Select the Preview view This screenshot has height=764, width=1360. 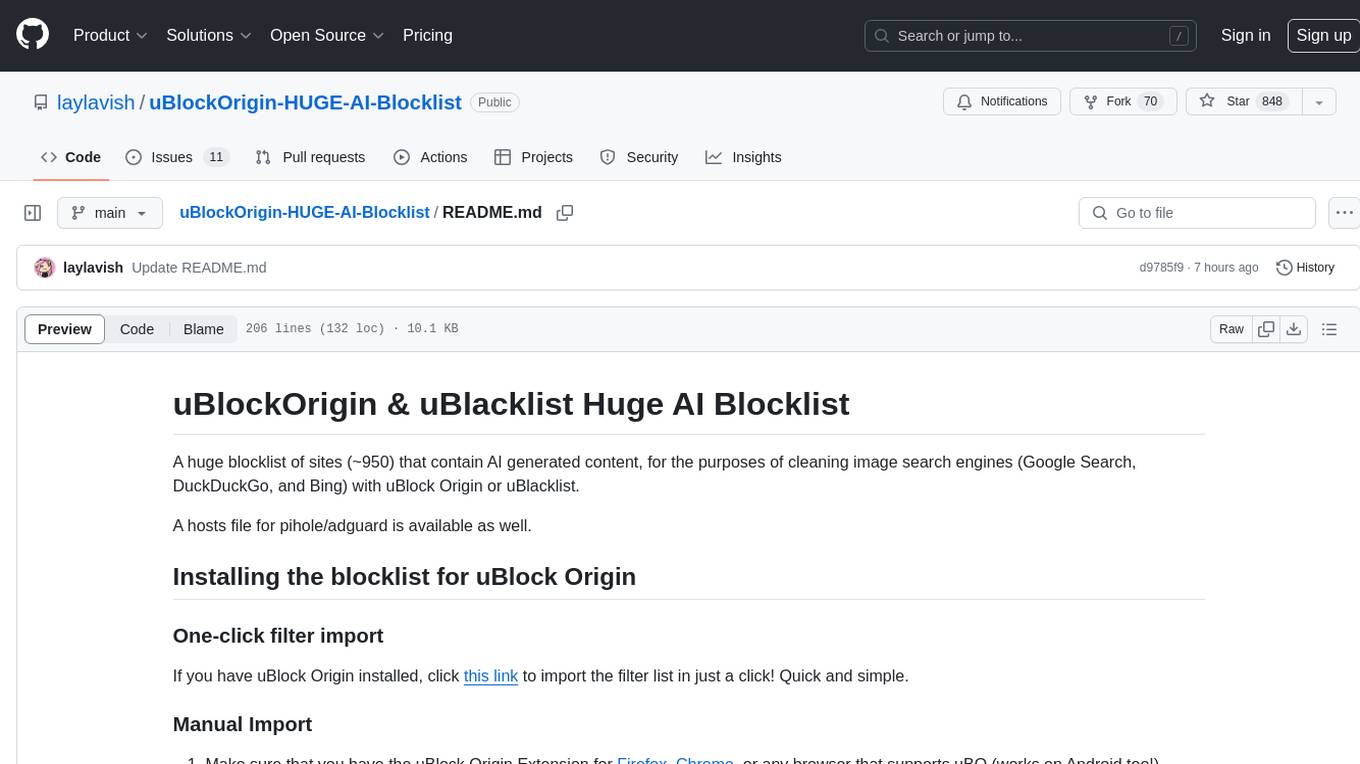65,329
